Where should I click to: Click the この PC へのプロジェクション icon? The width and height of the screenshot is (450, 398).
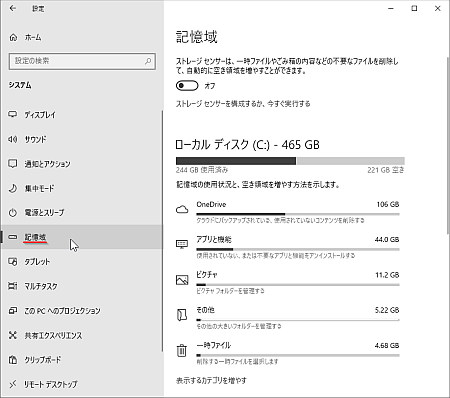[x=13, y=311]
